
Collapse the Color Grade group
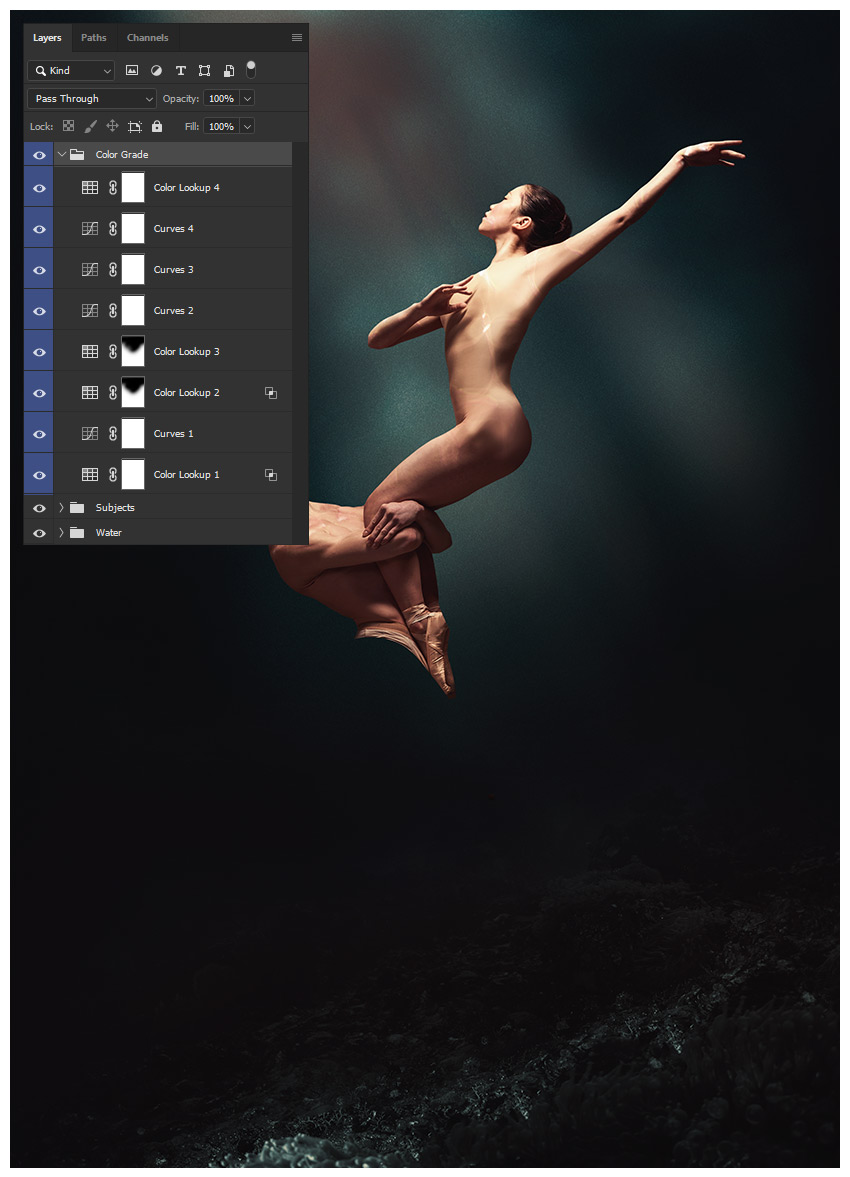coord(62,154)
